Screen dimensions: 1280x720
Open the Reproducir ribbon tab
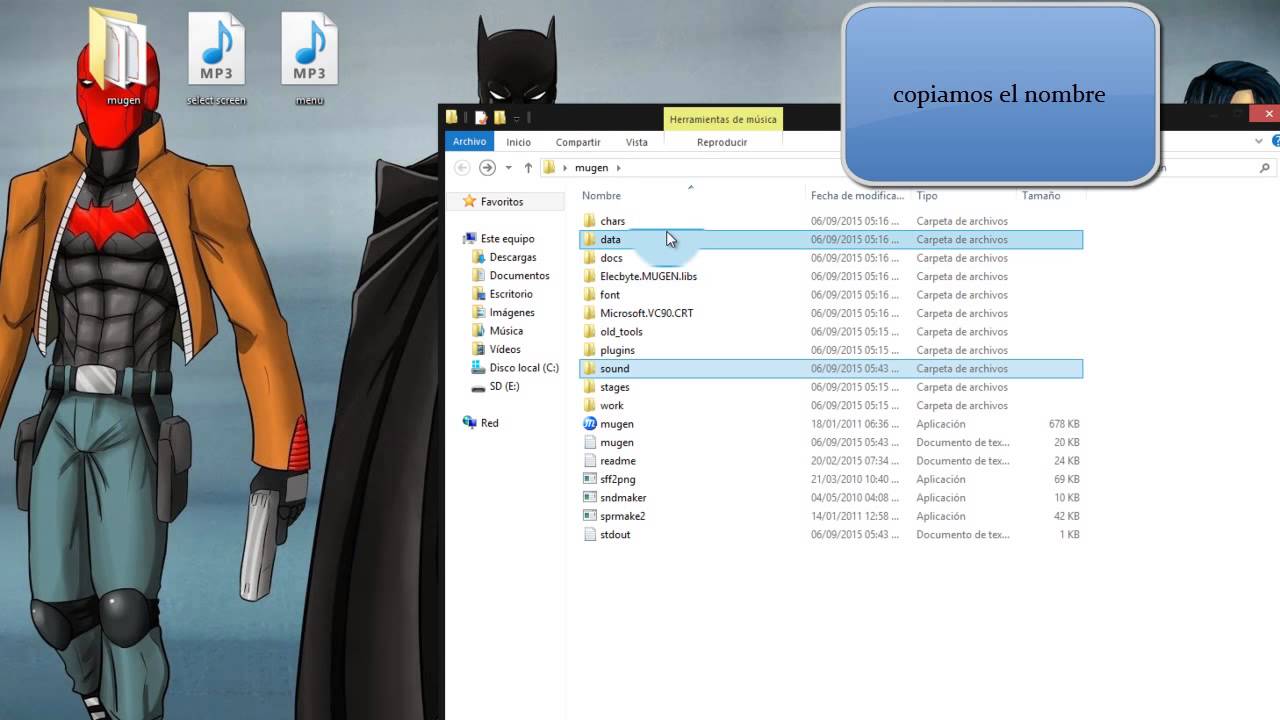click(x=722, y=142)
